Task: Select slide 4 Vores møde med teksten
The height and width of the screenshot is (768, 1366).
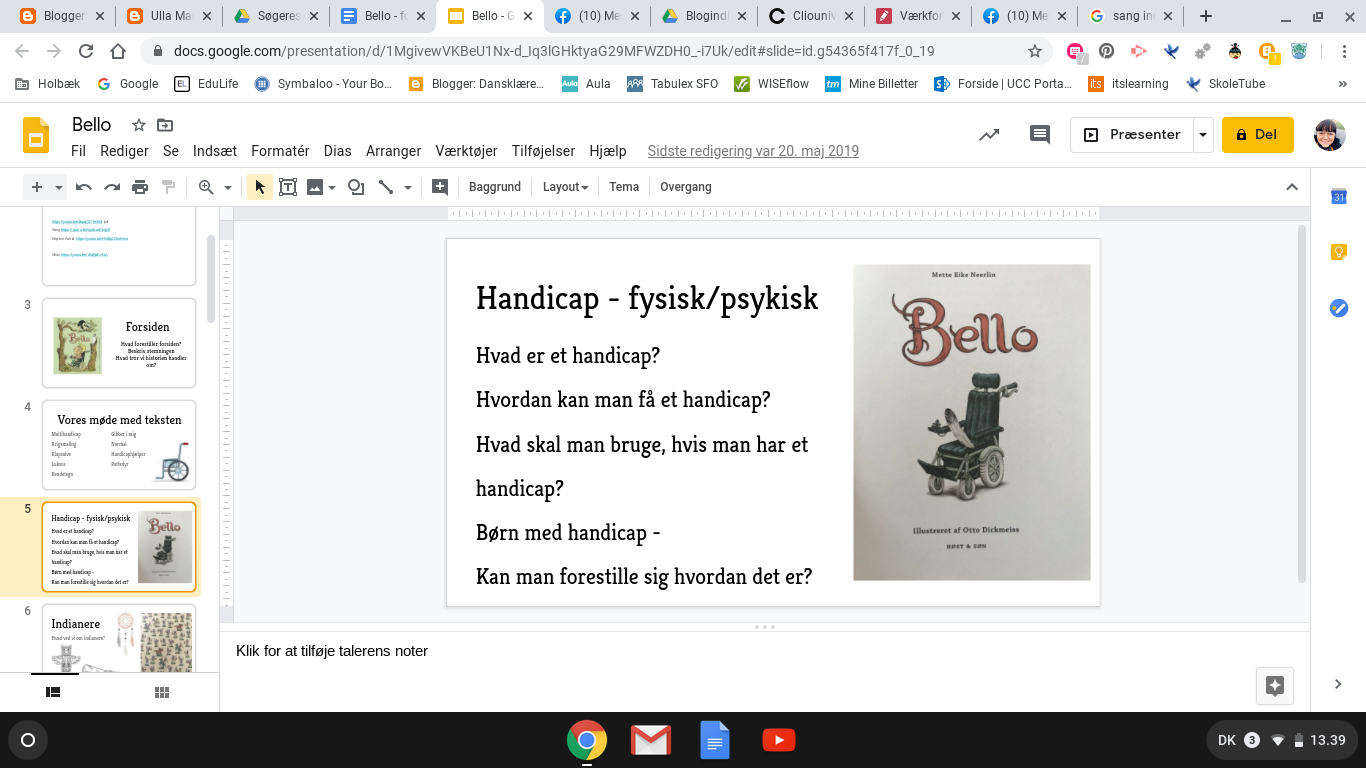Action: tap(119, 445)
